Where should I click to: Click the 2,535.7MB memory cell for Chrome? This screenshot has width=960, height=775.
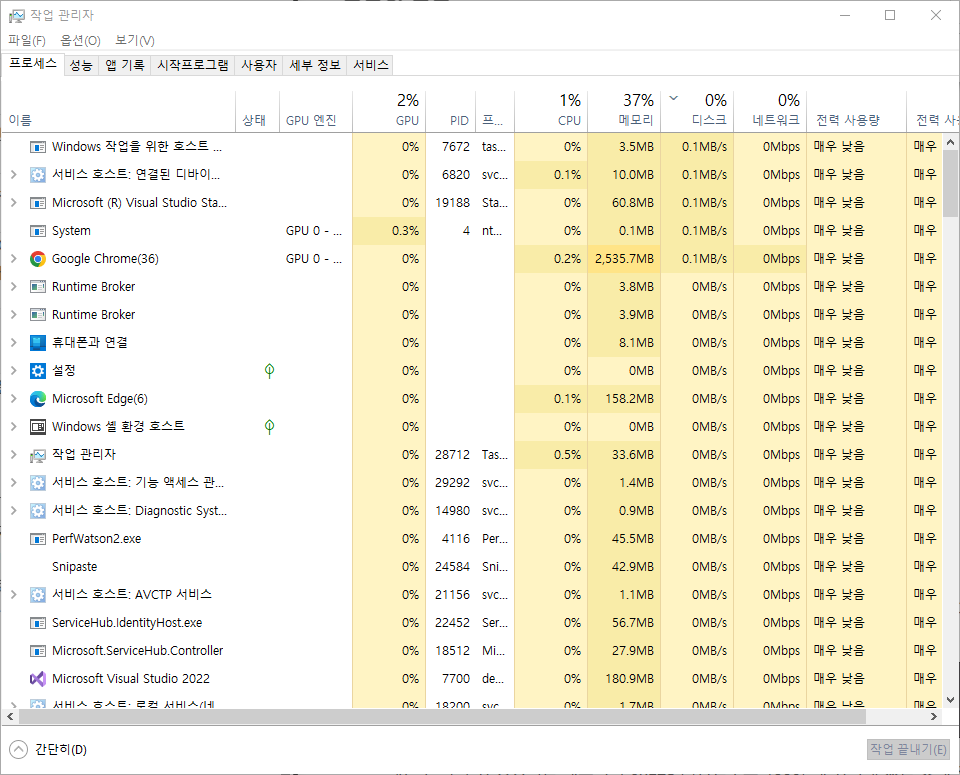coord(624,259)
